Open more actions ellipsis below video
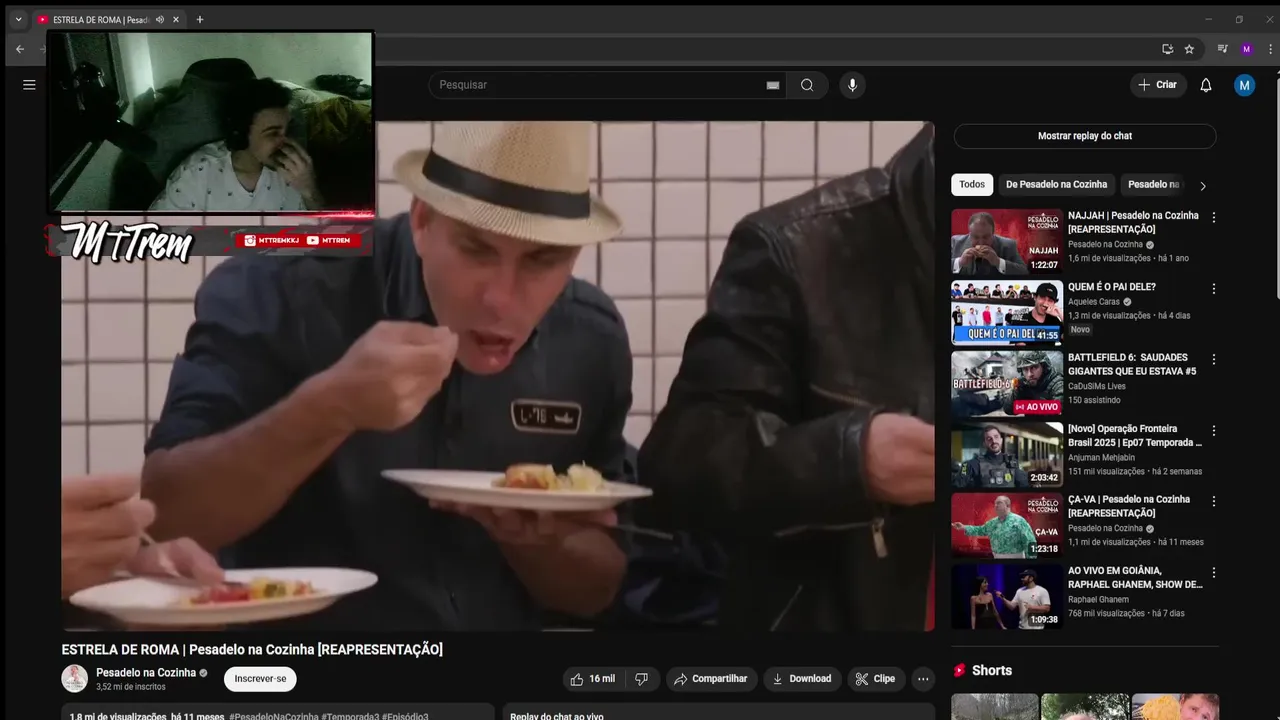 923,679
